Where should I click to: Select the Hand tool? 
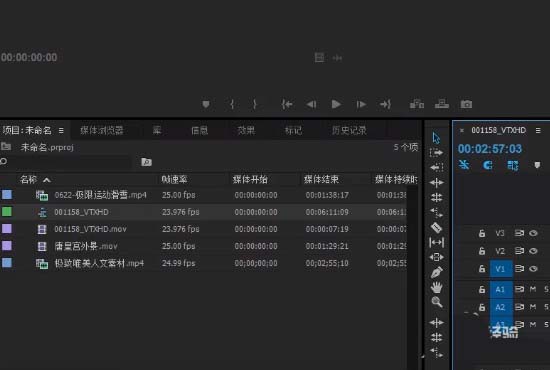point(437,287)
